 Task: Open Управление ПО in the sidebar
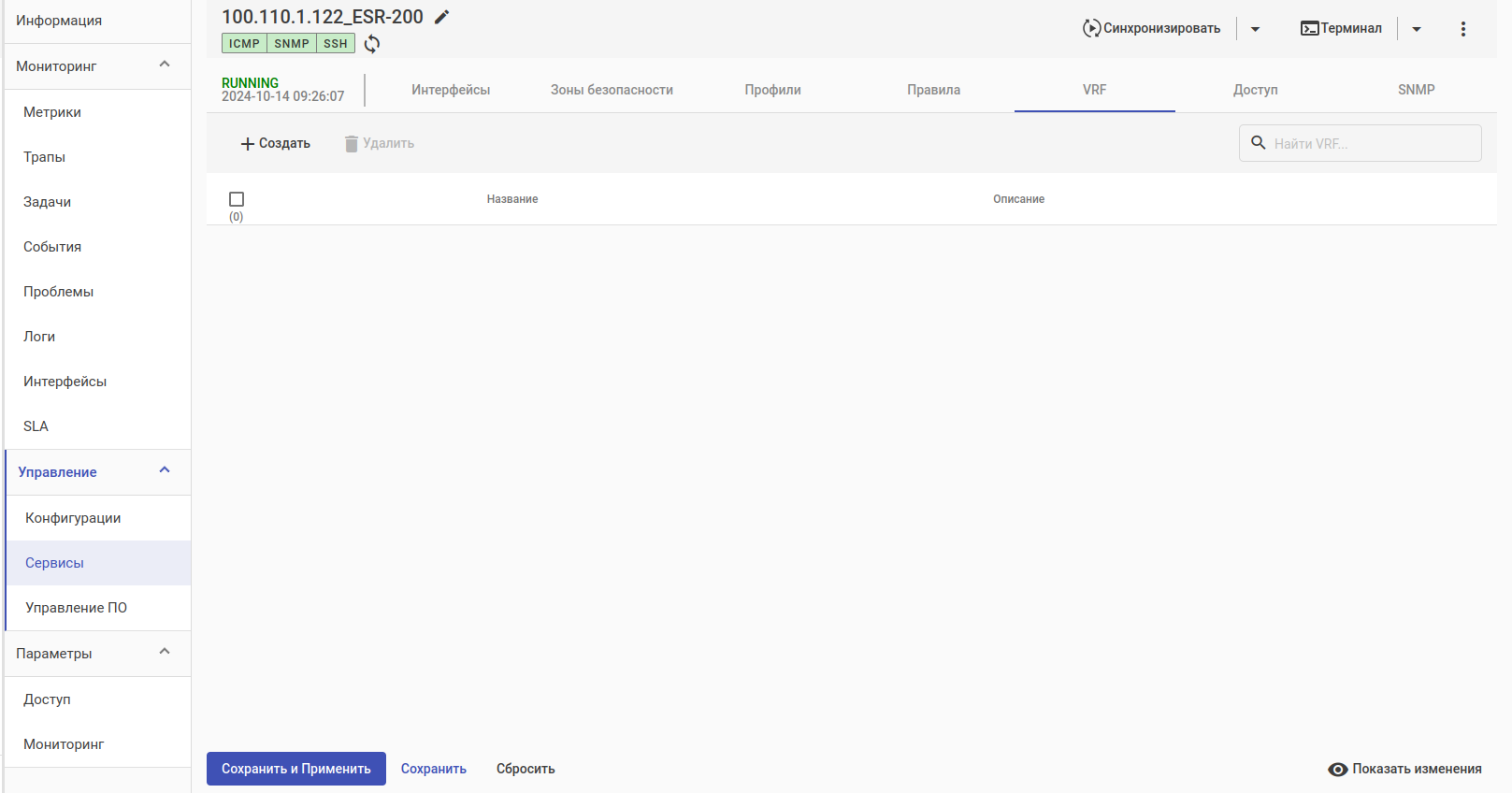point(98,608)
